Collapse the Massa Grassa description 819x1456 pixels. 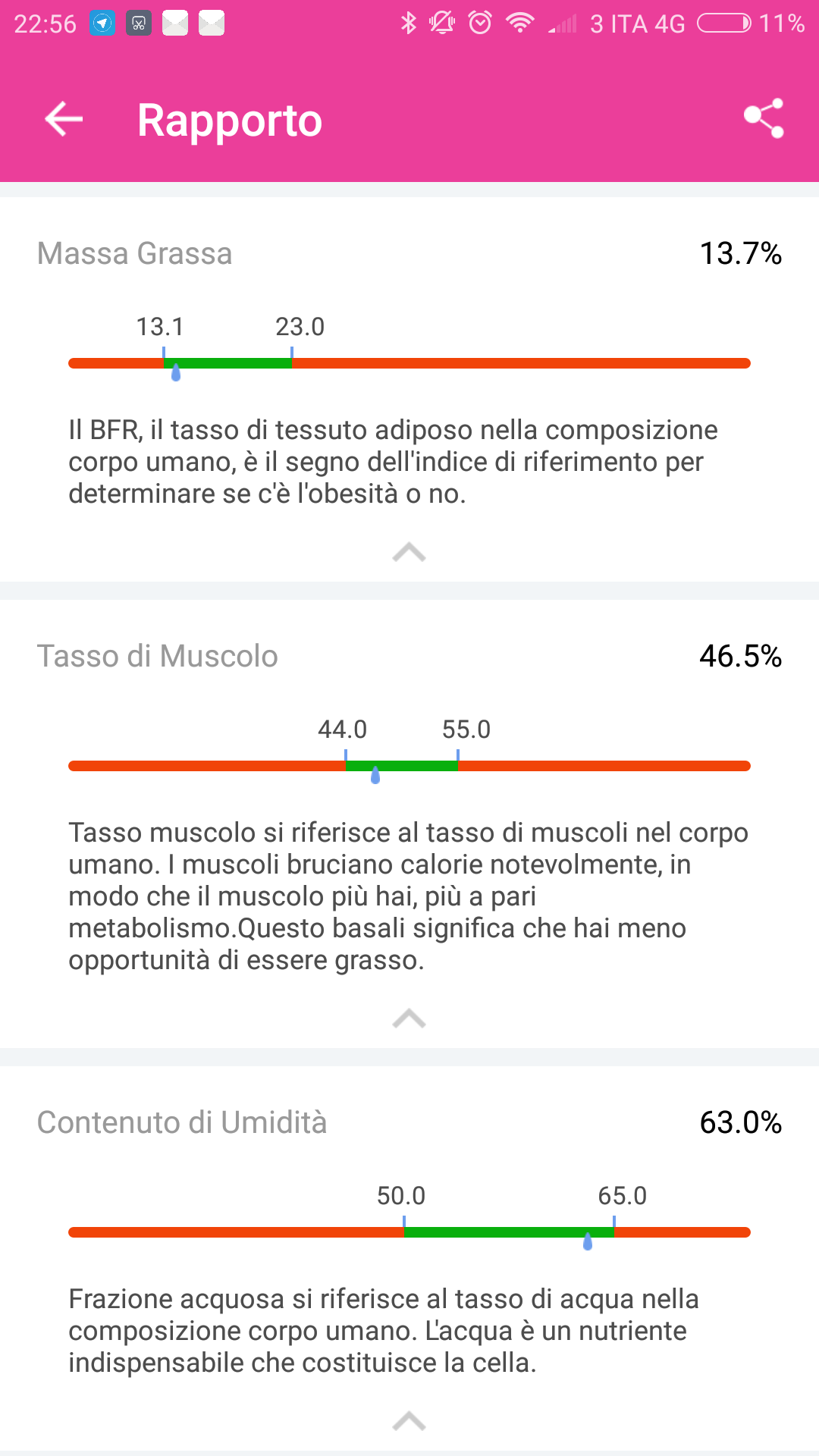(409, 552)
